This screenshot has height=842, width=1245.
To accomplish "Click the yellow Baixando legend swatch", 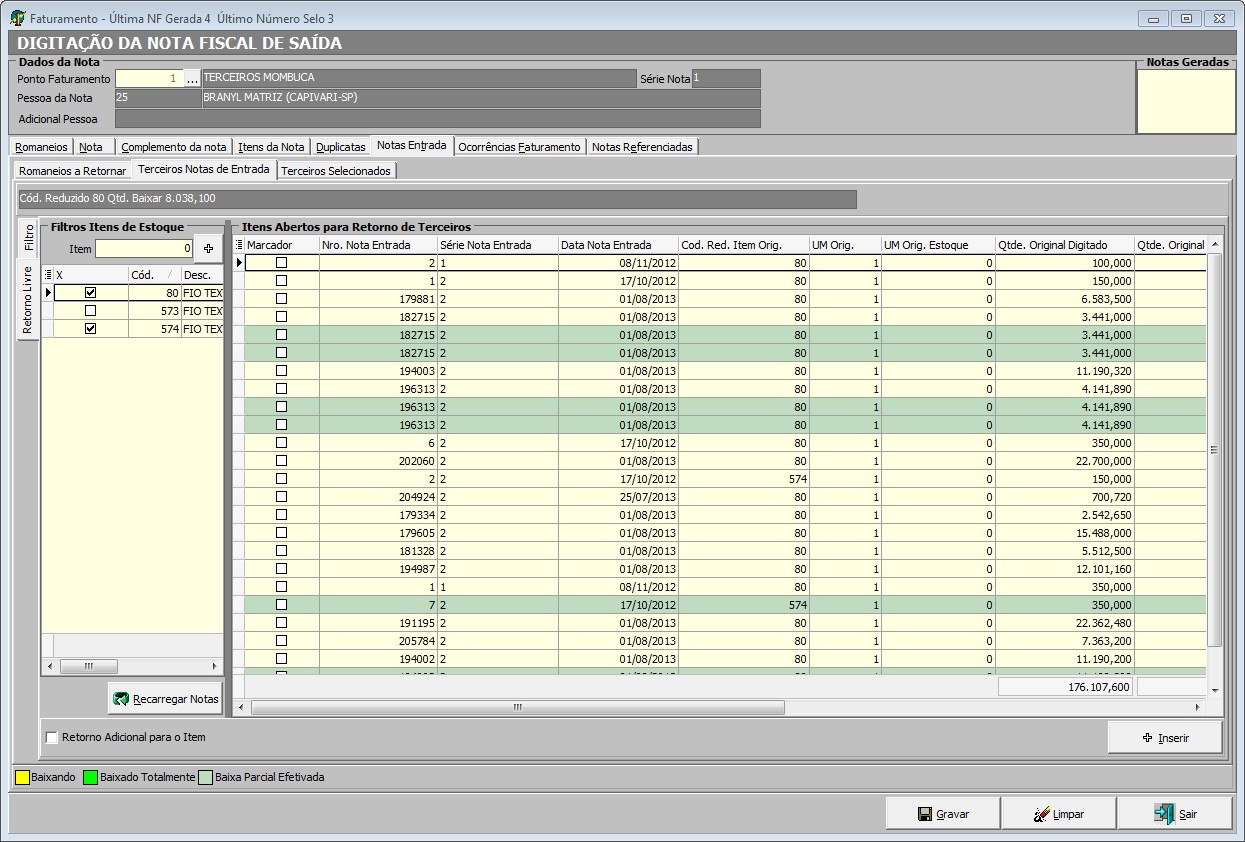I will pos(22,777).
